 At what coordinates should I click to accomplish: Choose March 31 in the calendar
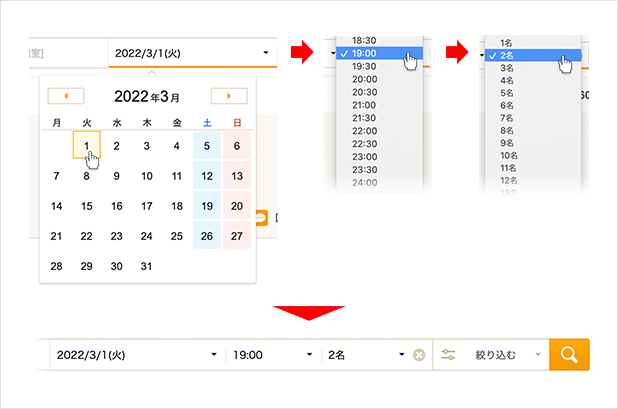pyautogui.click(x=147, y=266)
